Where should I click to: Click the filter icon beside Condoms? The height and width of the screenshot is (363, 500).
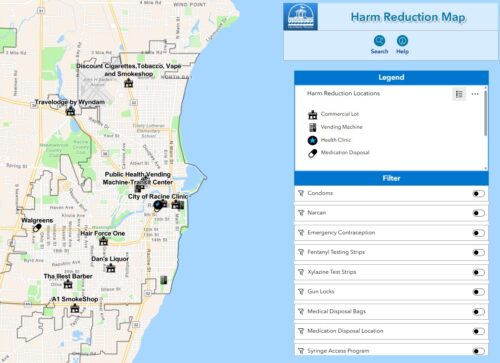[x=301, y=193]
